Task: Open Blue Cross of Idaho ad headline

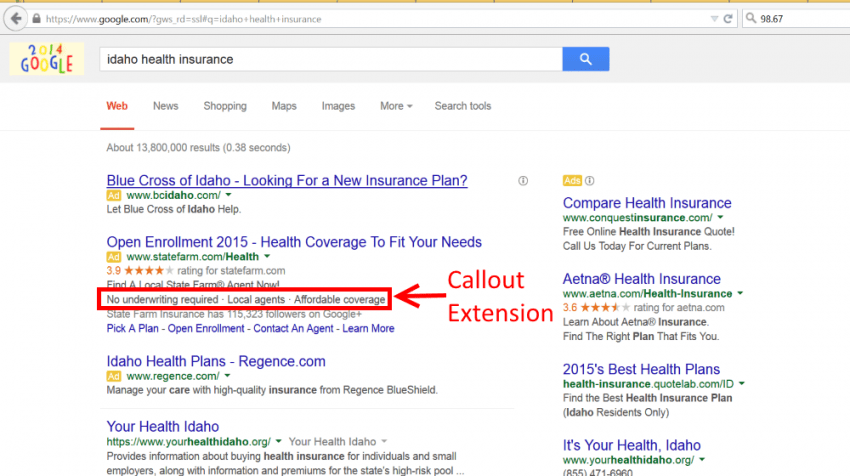Action: pyautogui.click(x=287, y=181)
